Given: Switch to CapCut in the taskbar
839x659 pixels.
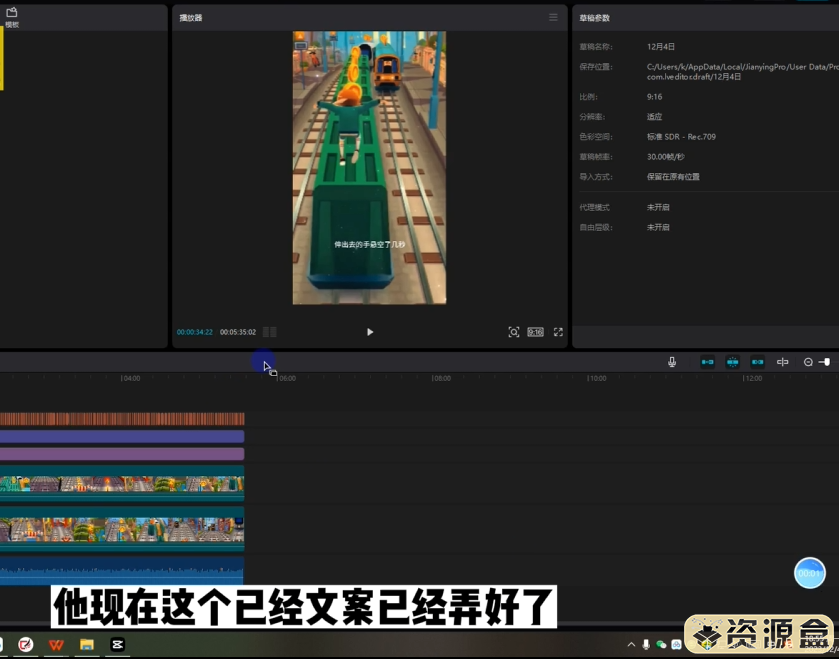Looking at the screenshot, I should [118, 645].
